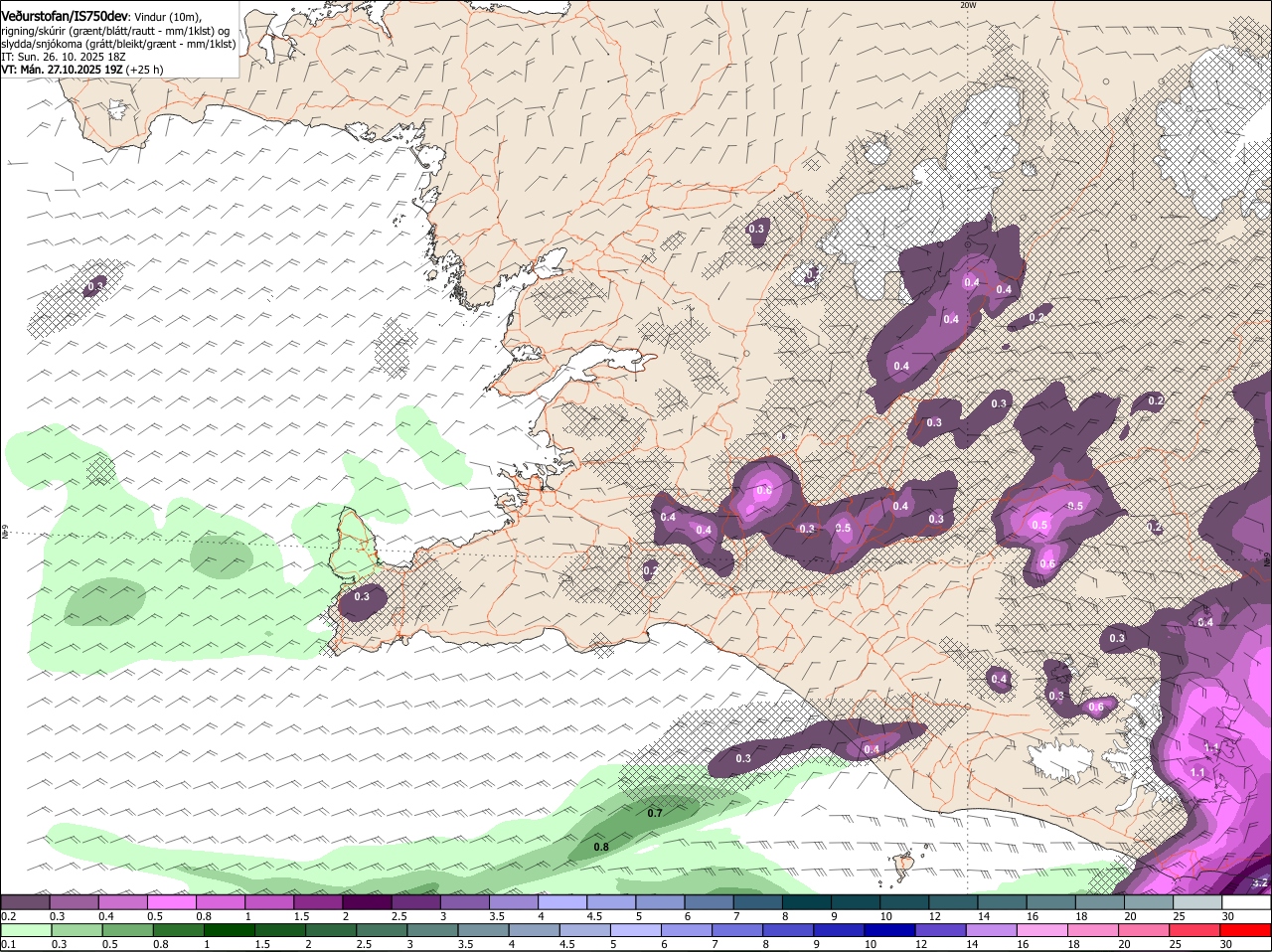Select the bright pink 0.5 swatch in upper legend

coord(171,901)
